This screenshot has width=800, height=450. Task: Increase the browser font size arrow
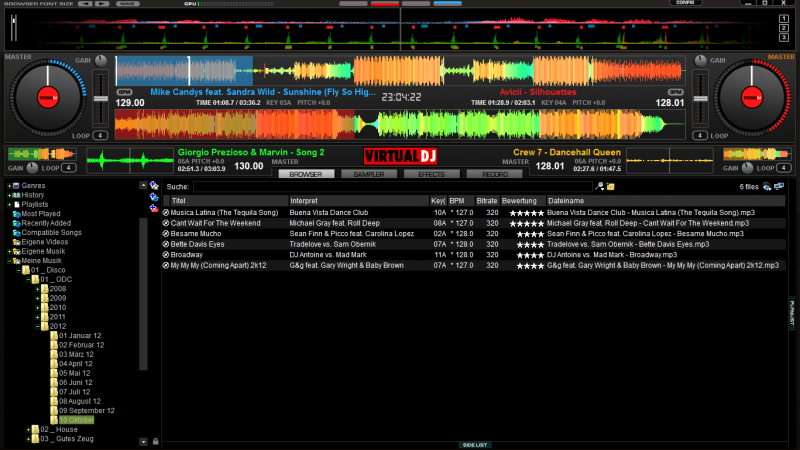pos(103,3)
